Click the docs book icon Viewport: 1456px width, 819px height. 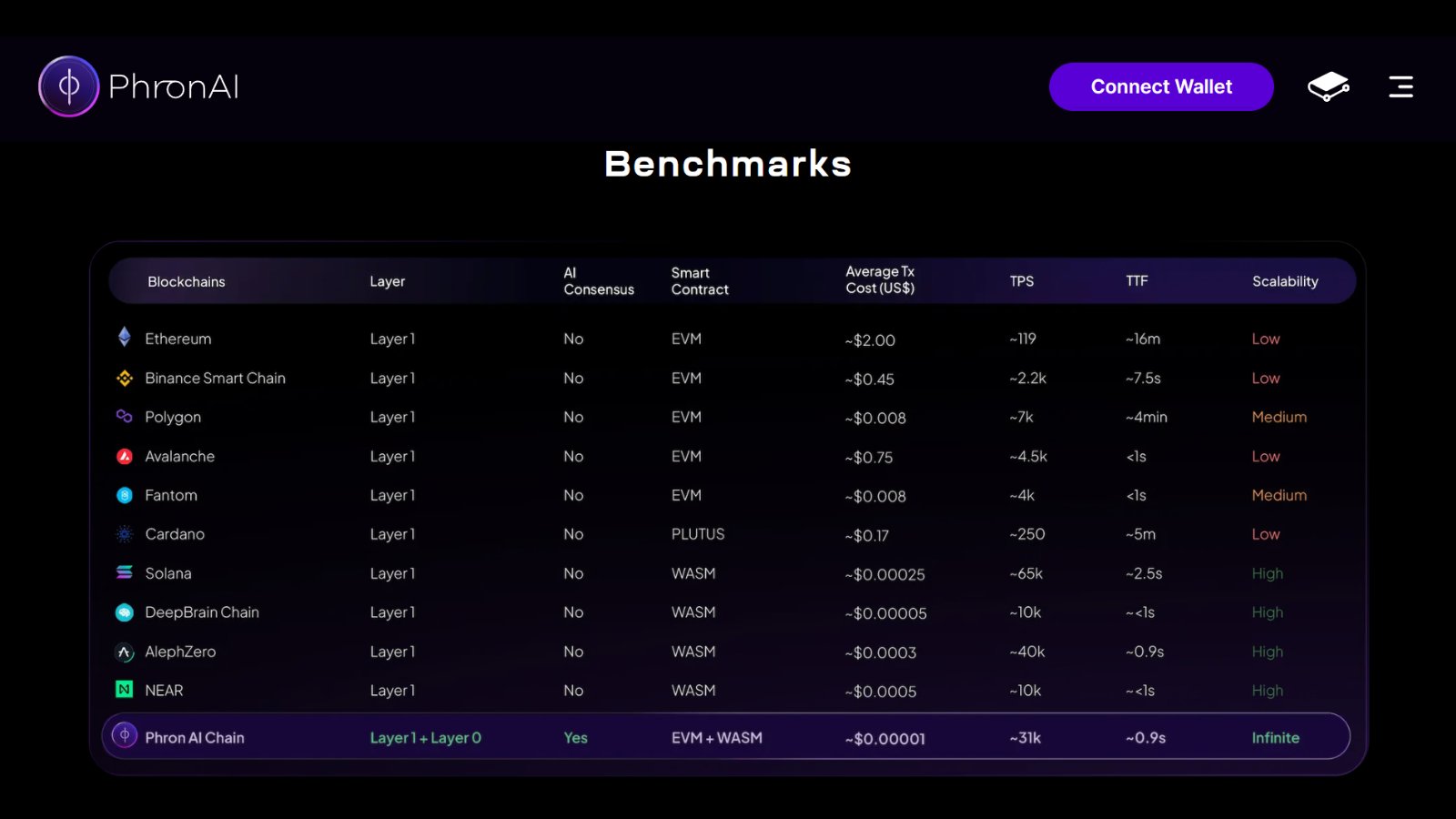tap(1328, 86)
